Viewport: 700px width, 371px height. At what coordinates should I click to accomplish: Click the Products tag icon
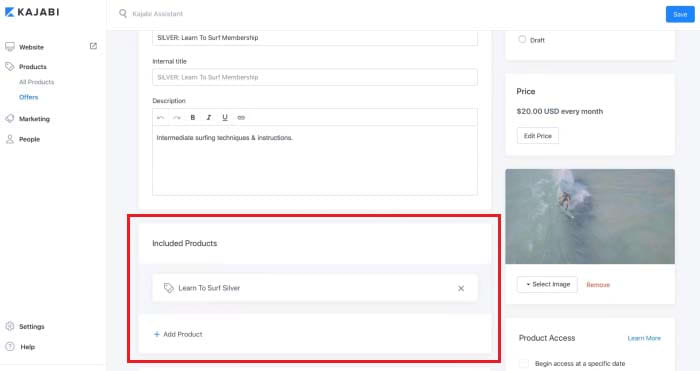pos(10,67)
